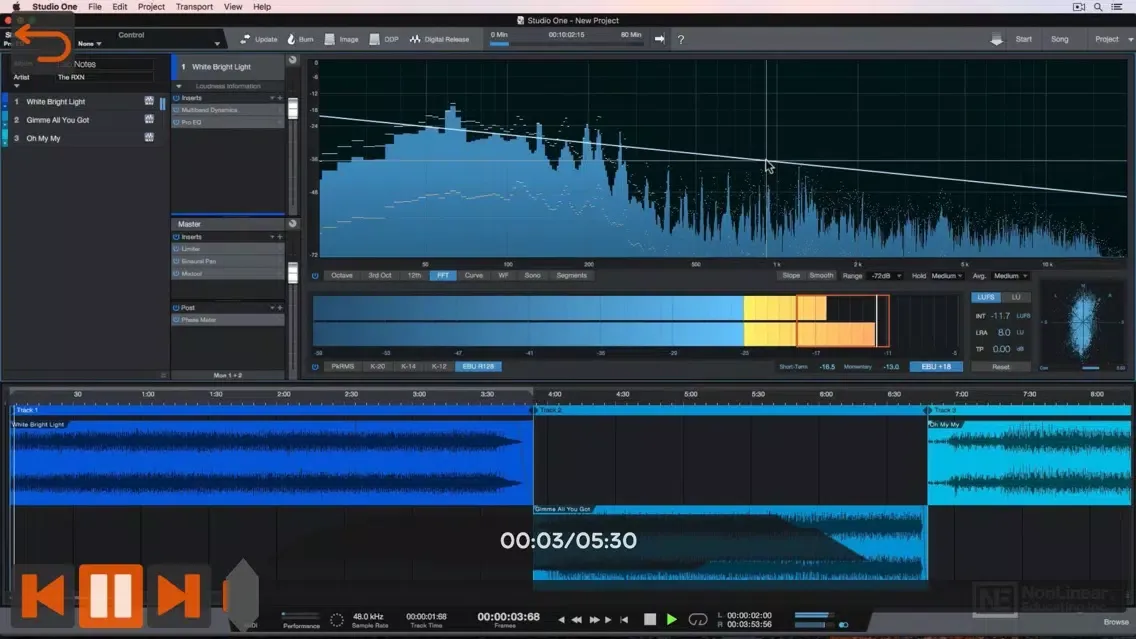Click the Update button in the toolbar
Image resolution: width=1136 pixels, height=639 pixels.
[259, 39]
